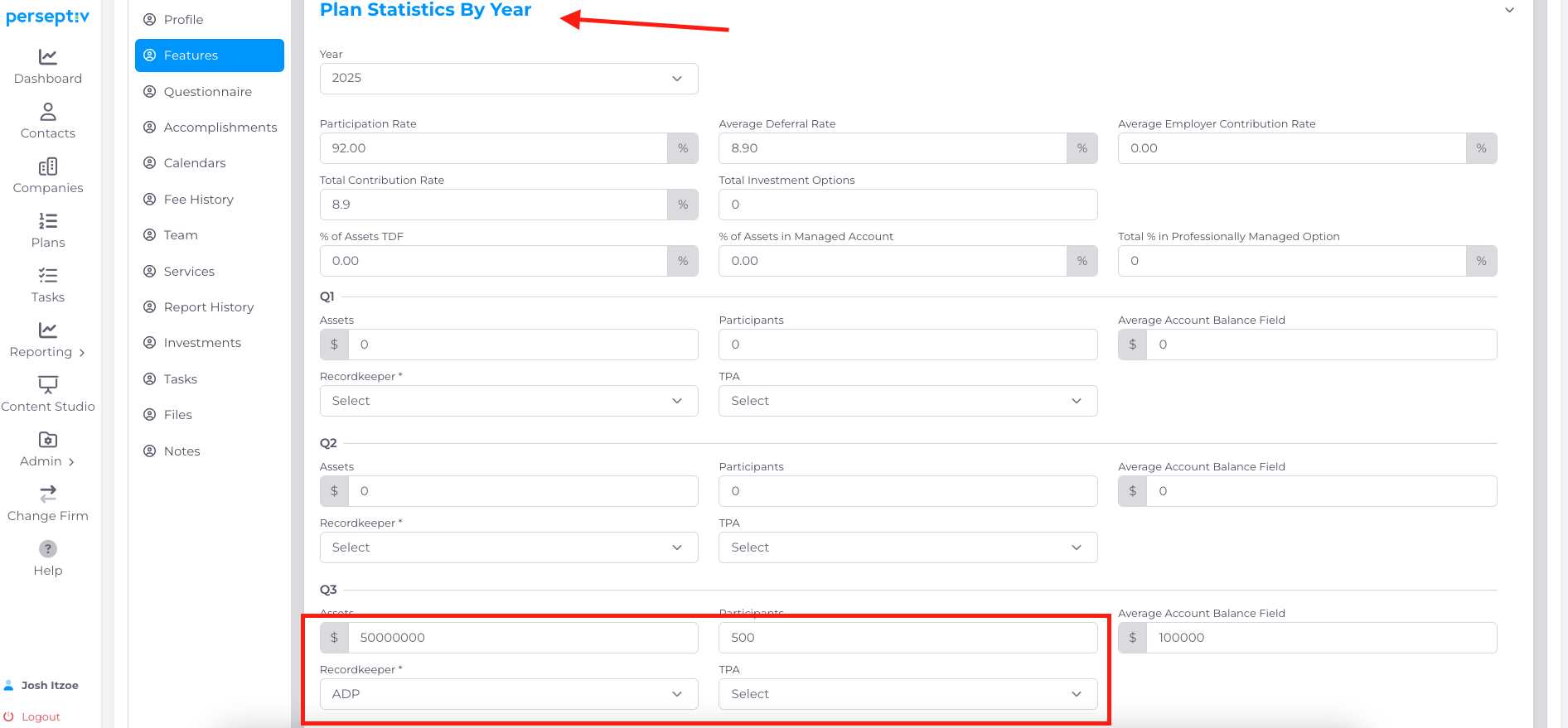Select the Features menu item

210,55
